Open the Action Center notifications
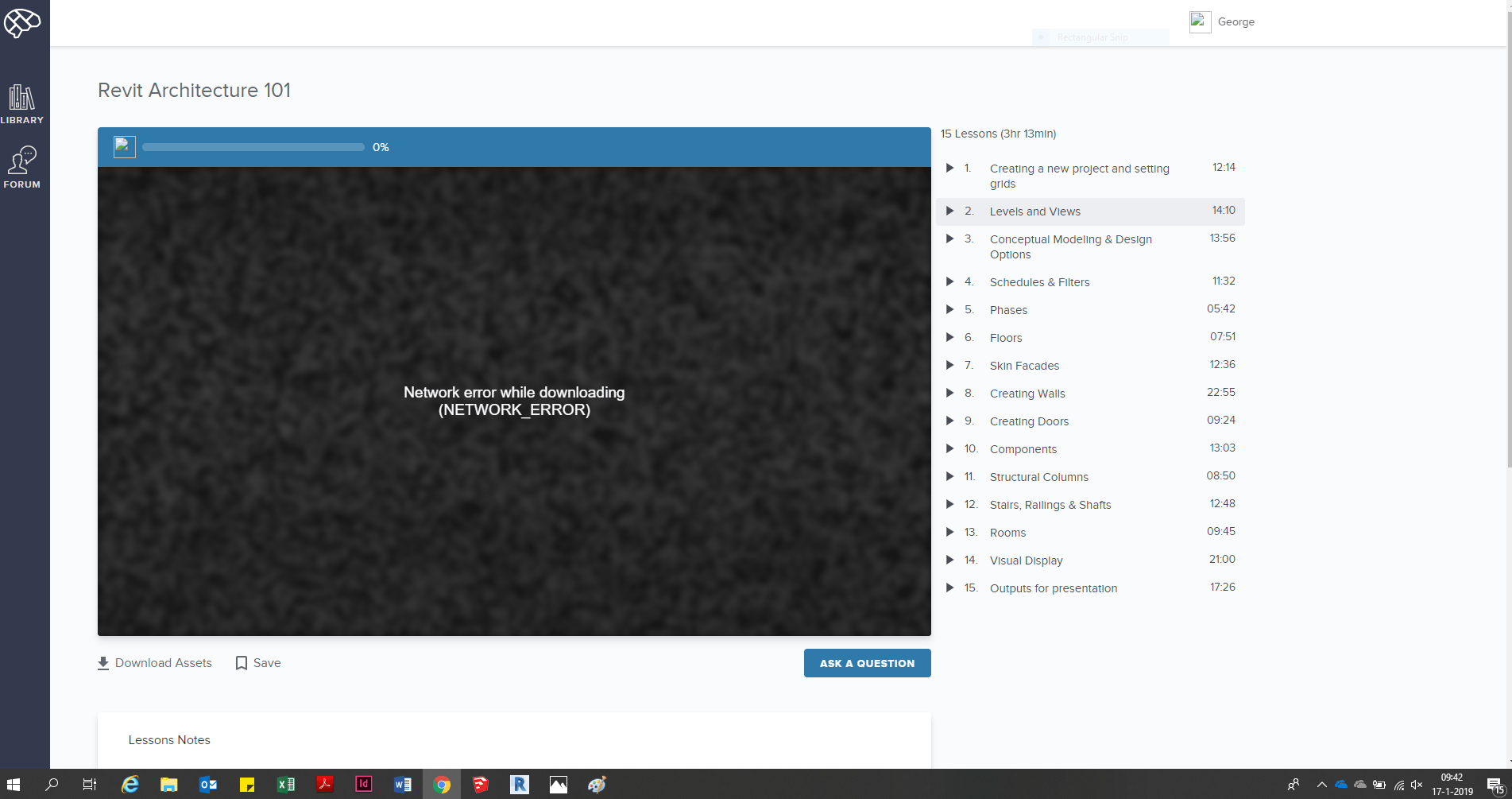The image size is (1512, 799). pos(1495,785)
